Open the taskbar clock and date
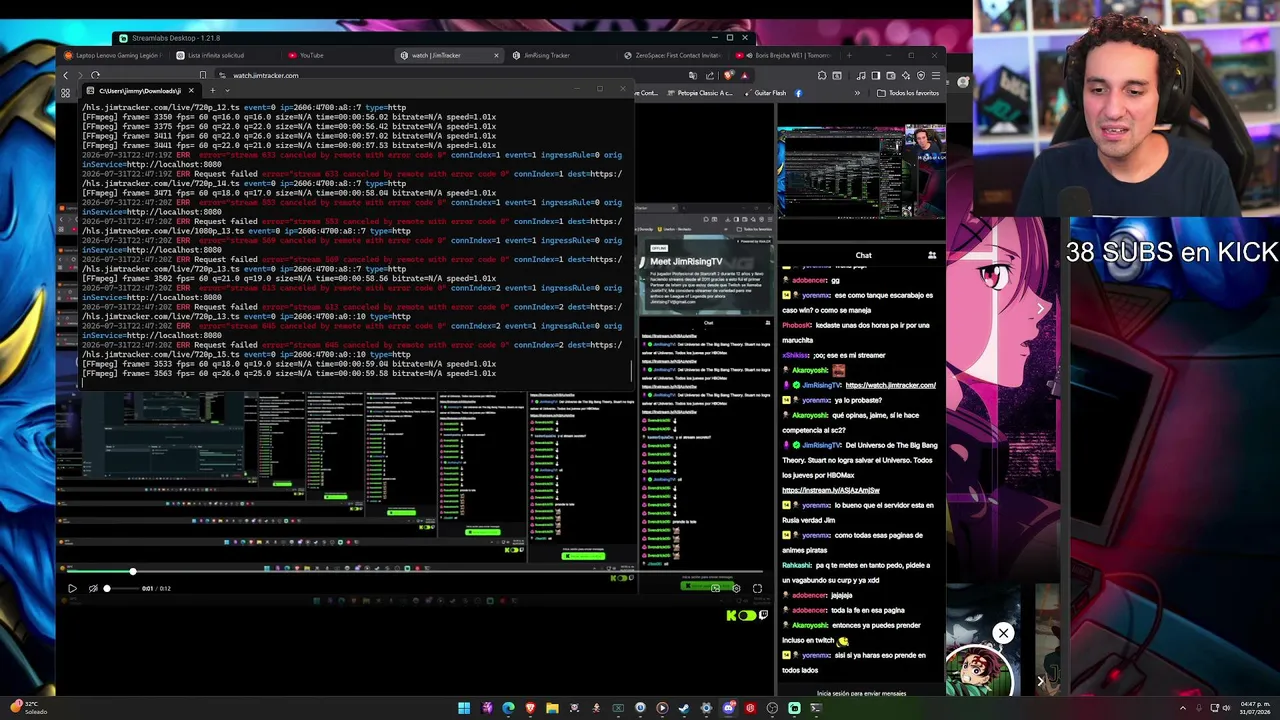The height and width of the screenshot is (720, 1280). click(x=1255, y=708)
